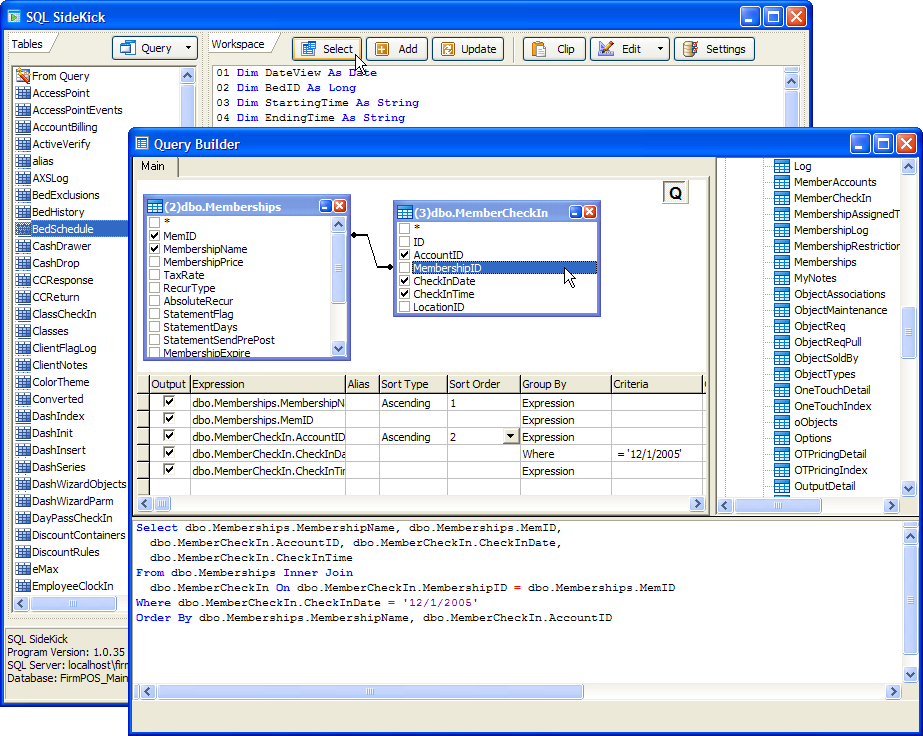
Task: Select the Classes table icon
Action: (24, 331)
